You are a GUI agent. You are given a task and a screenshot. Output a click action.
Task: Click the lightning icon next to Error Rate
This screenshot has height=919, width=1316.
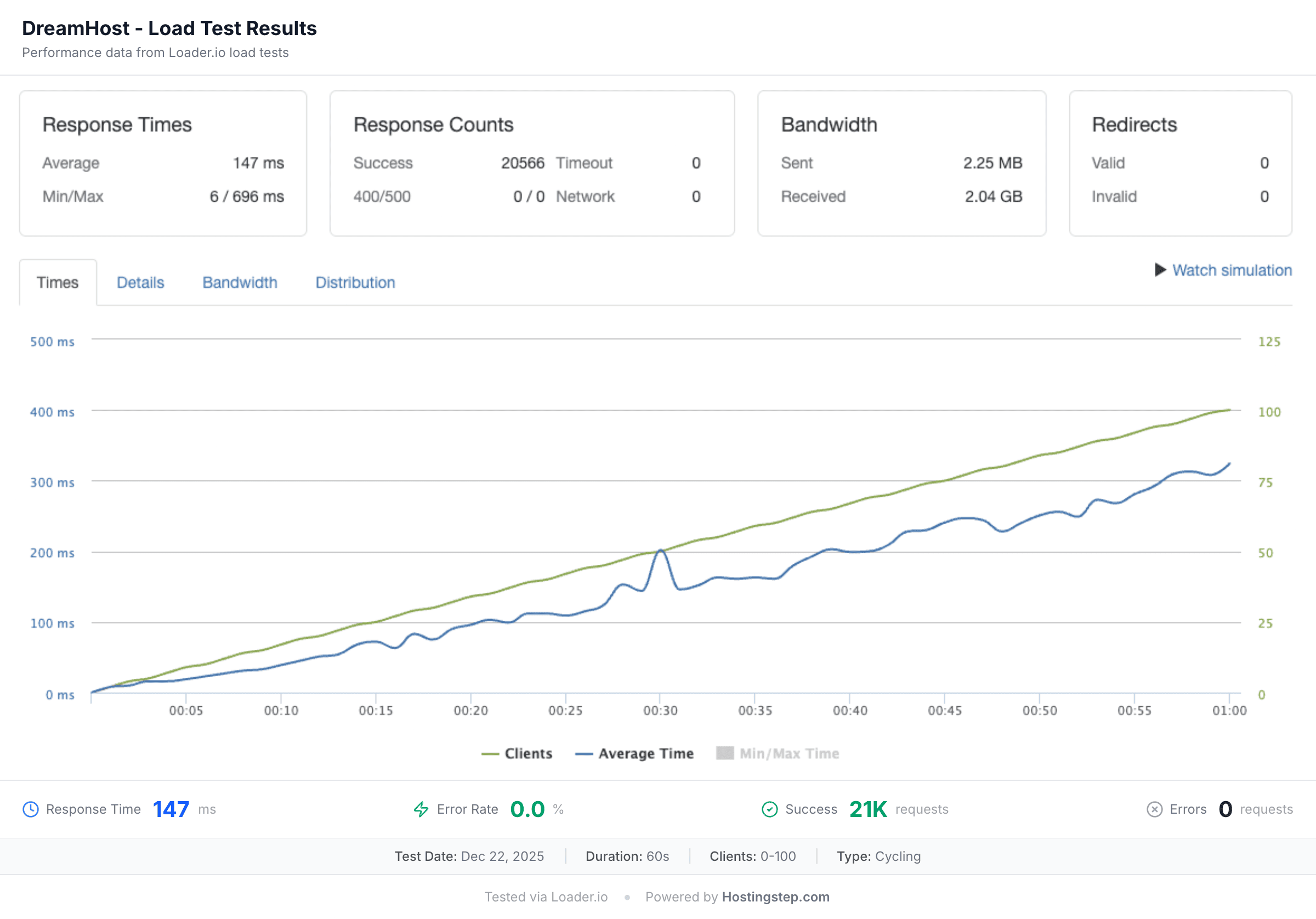pos(421,810)
